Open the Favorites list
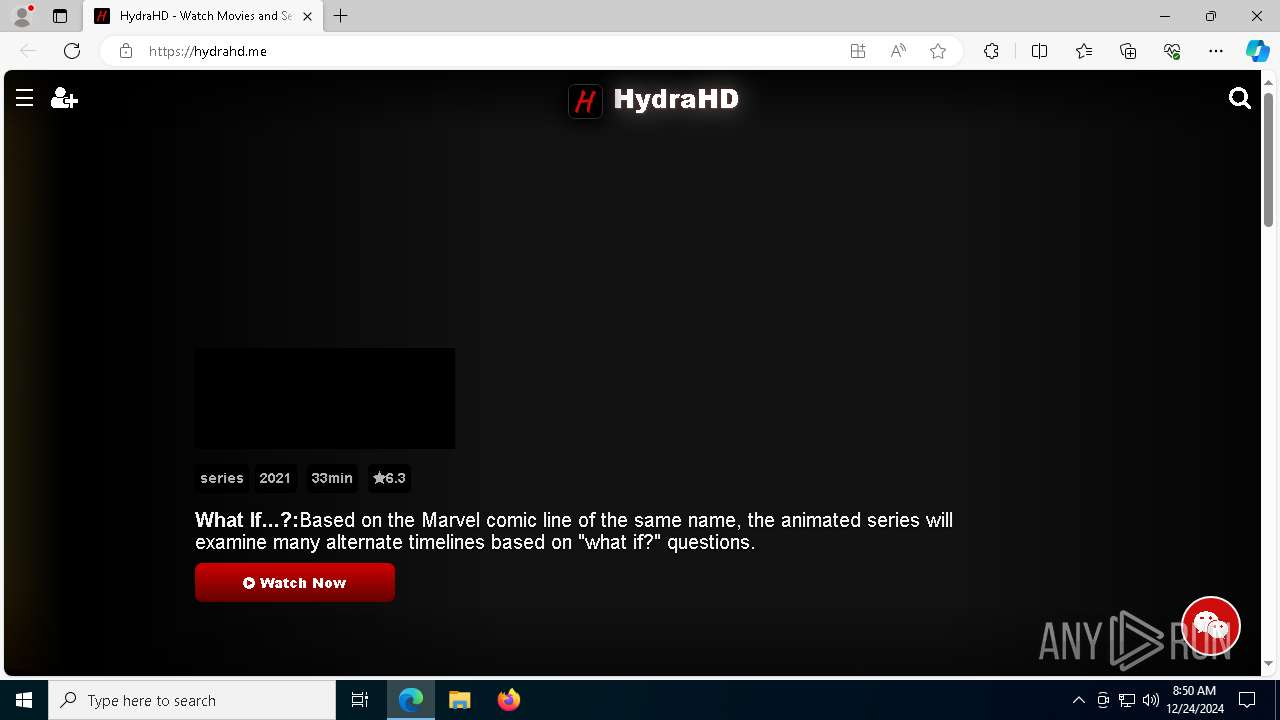 click(x=1084, y=51)
